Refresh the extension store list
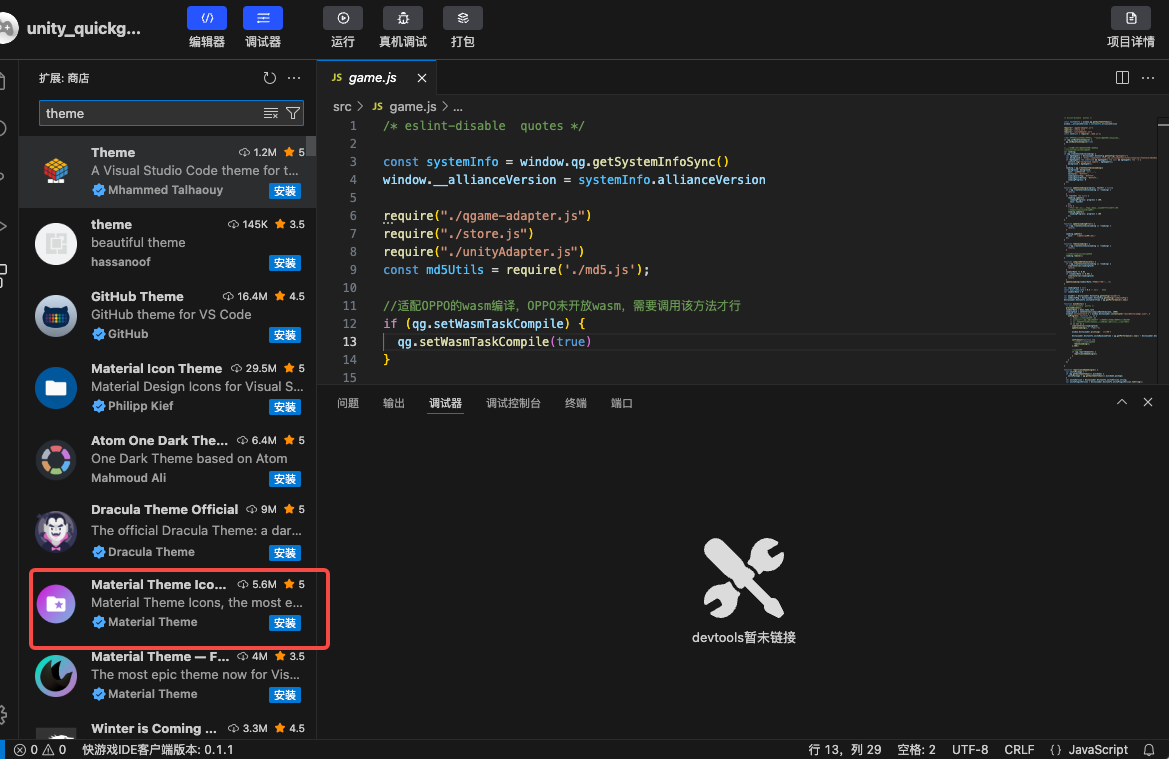The image size is (1169, 759). [269, 78]
